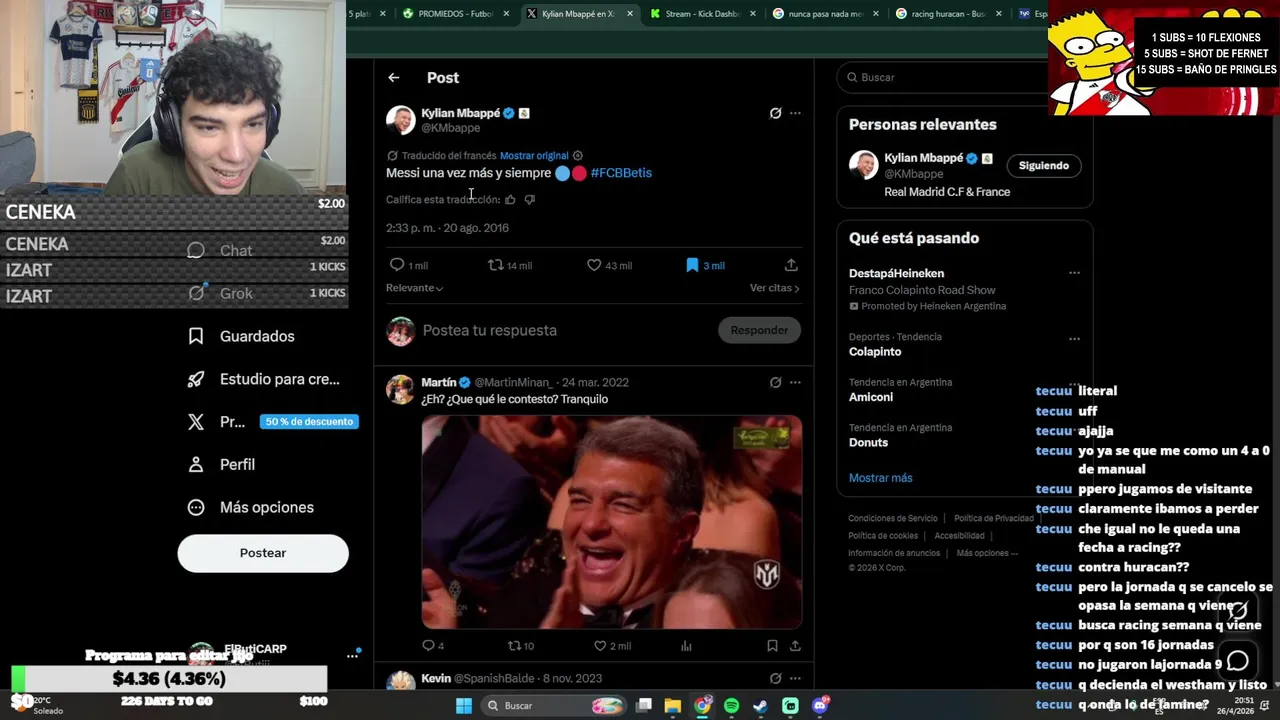Share Mbappé's post
The height and width of the screenshot is (720, 1280).
[x=791, y=265]
